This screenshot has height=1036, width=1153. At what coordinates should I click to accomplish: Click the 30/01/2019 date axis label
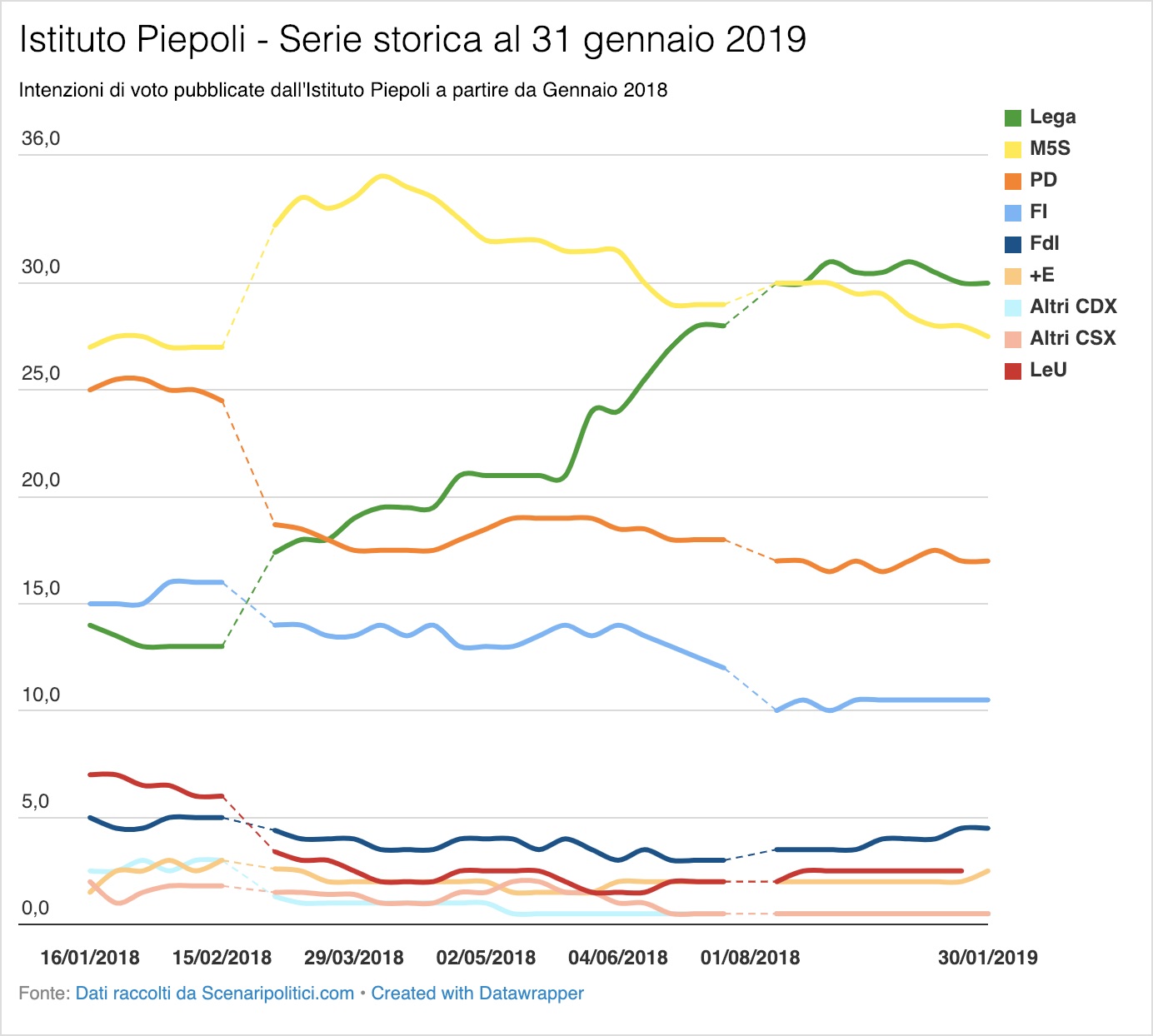988,958
